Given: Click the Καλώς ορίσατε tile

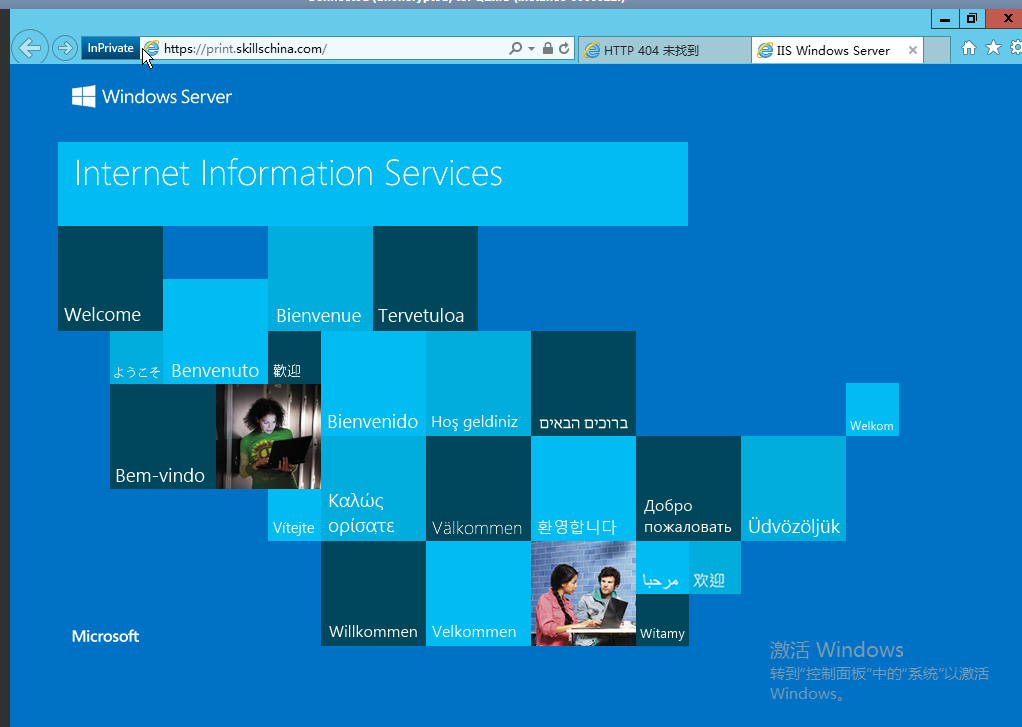Looking at the screenshot, I should [x=373, y=488].
